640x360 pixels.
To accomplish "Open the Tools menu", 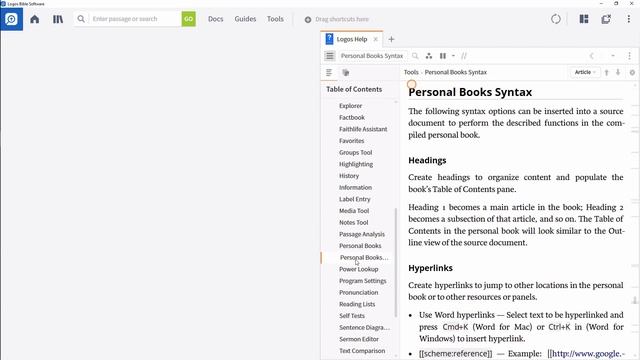I will 275,19.
